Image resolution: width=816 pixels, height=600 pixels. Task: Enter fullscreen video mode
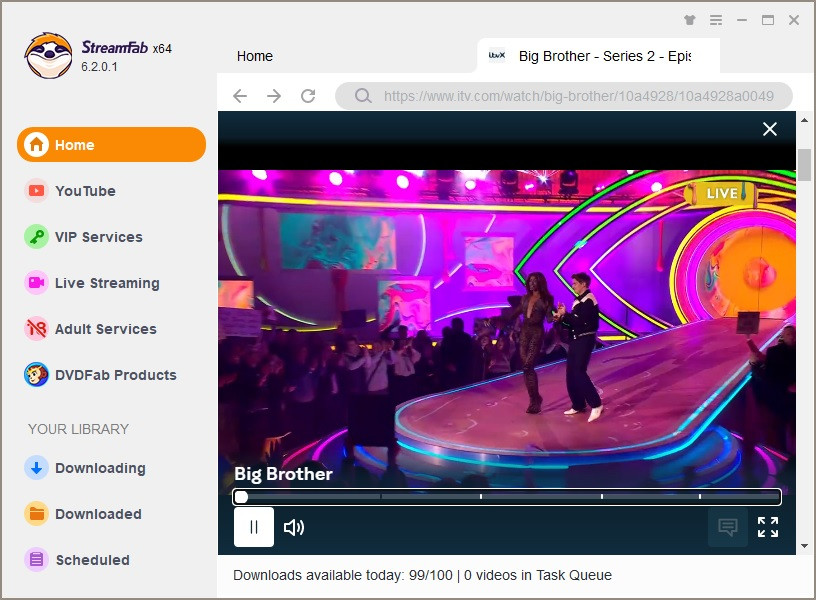coord(768,527)
